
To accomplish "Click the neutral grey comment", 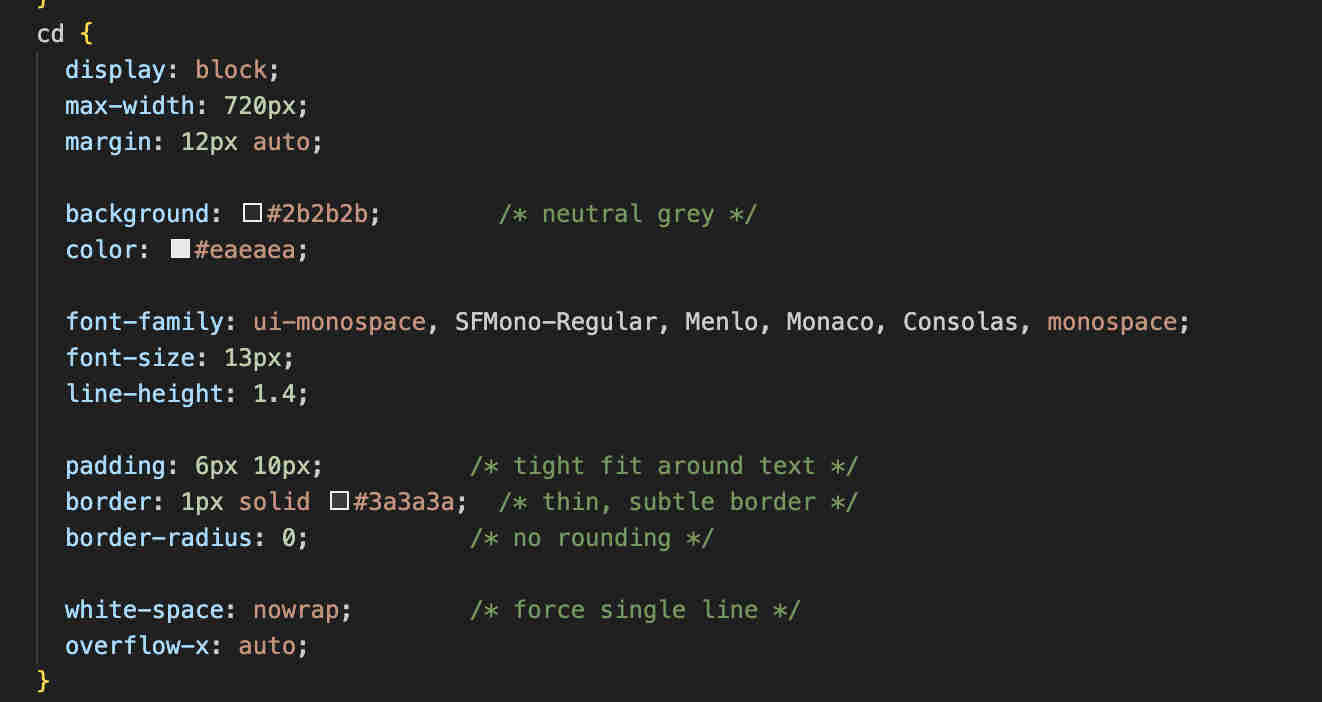I will [627, 214].
